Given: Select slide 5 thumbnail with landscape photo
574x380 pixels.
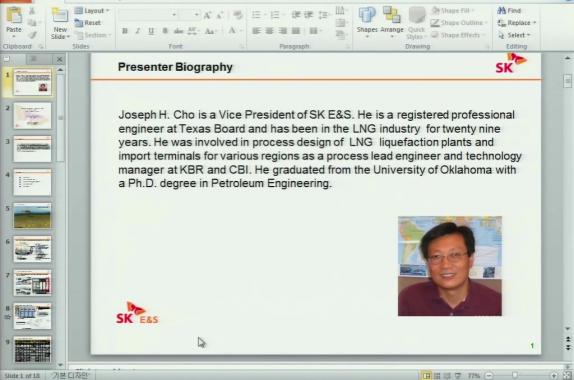Looking at the screenshot, I should pyautogui.click(x=32, y=216).
